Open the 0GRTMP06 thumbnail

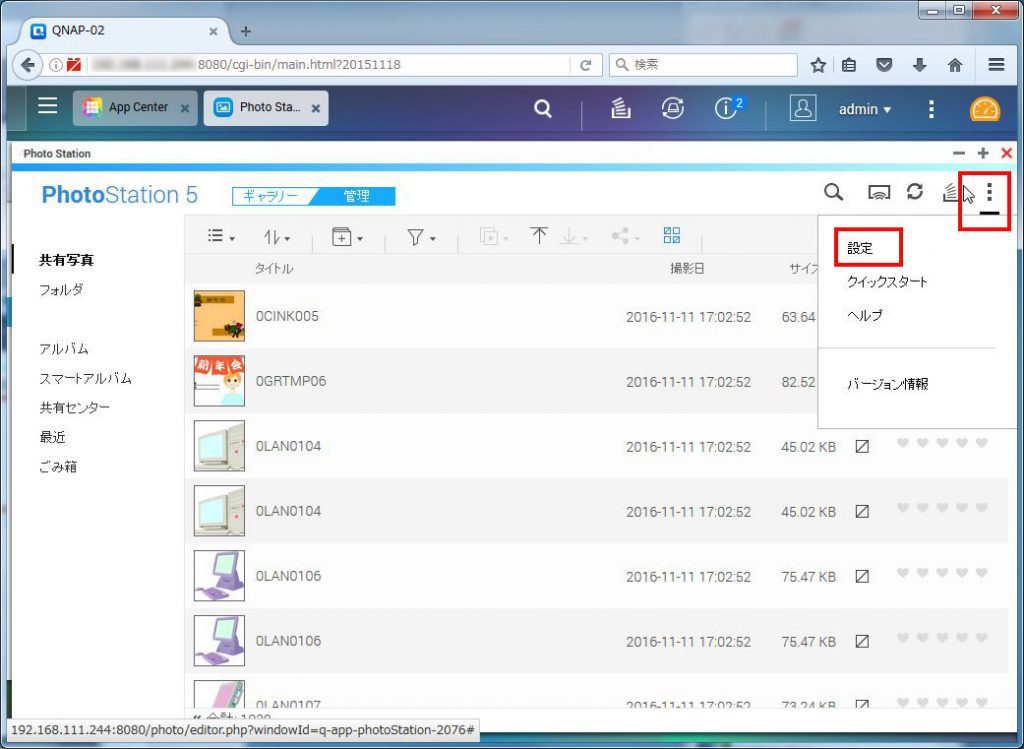[x=219, y=381]
